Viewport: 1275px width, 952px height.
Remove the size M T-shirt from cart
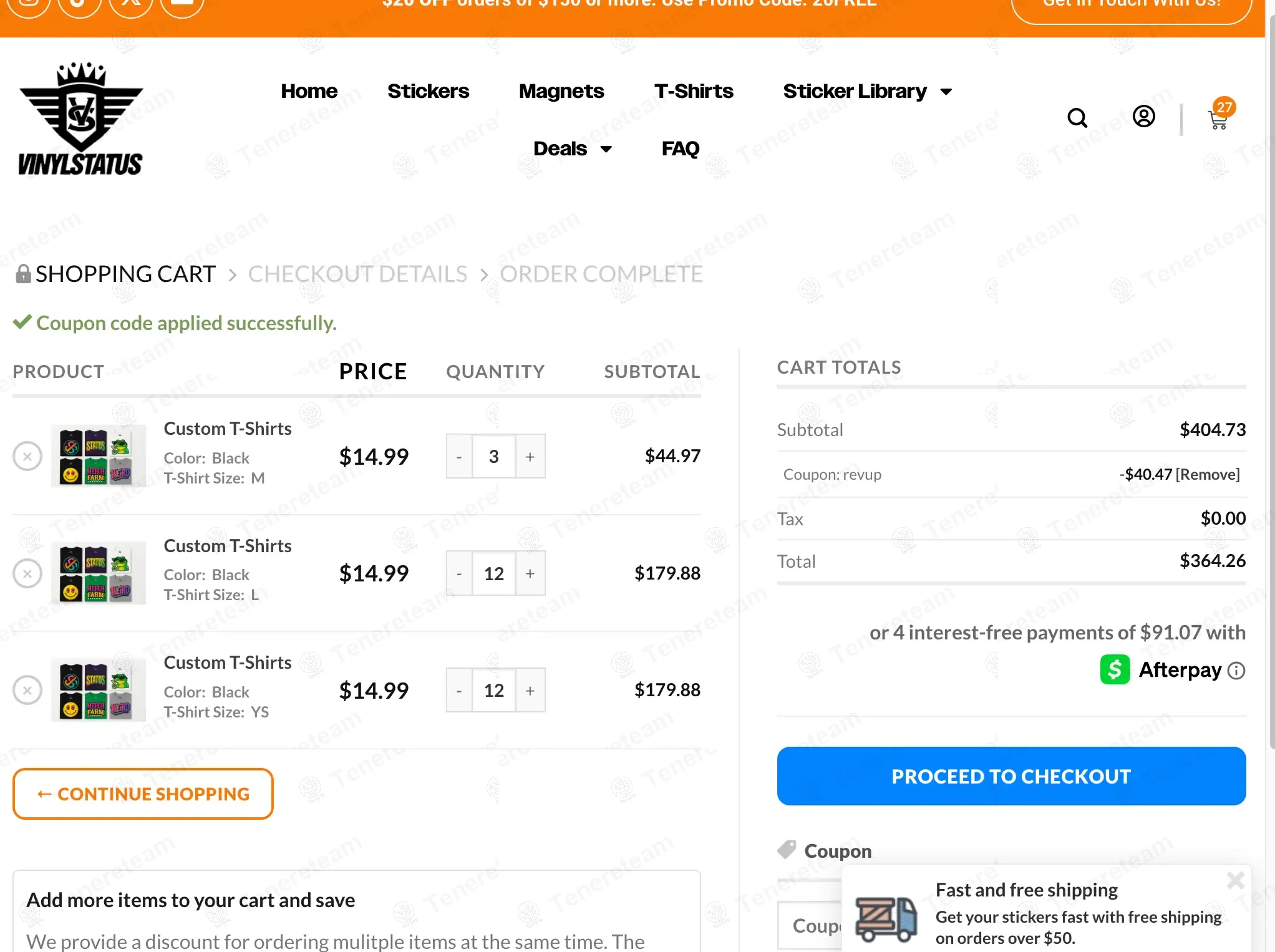pyautogui.click(x=27, y=456)
